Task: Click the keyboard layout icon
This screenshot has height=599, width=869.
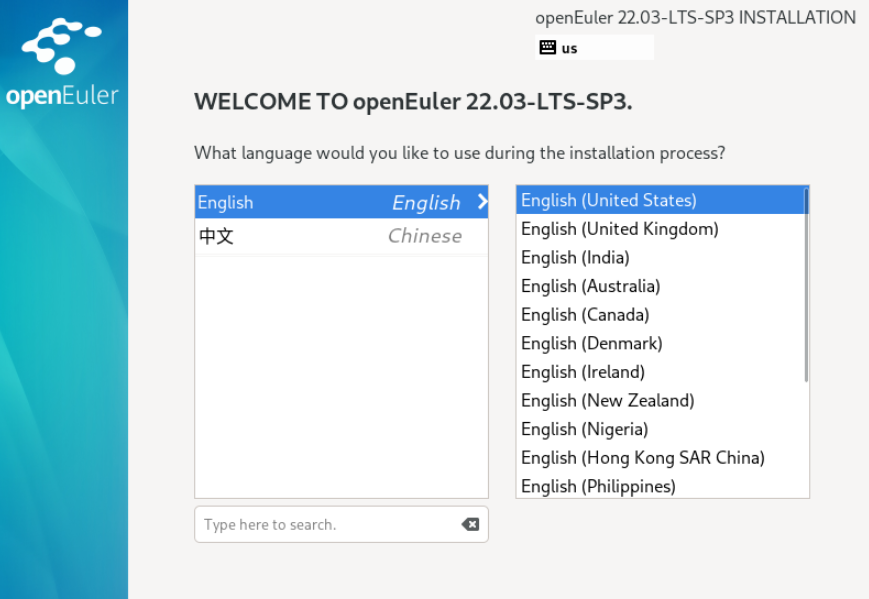Action: coord(547,47)
